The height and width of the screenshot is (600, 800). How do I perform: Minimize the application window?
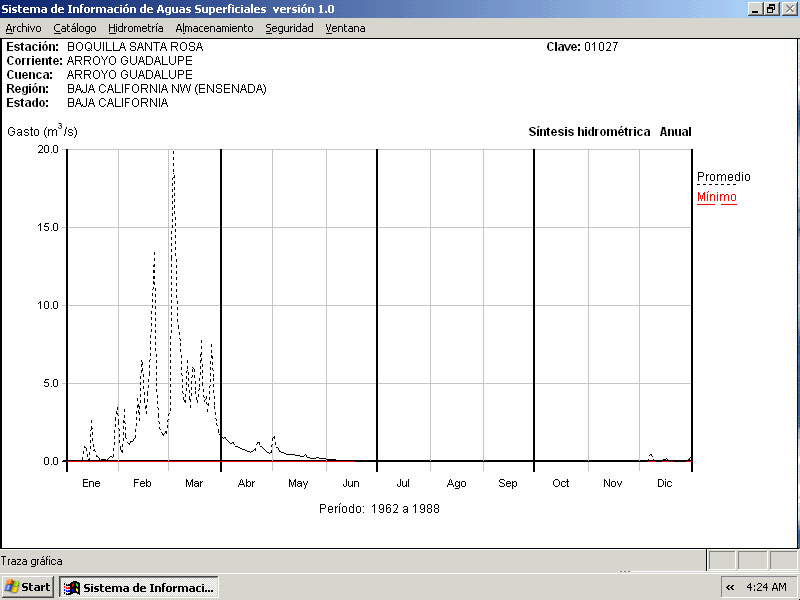[x=755, y=8]
